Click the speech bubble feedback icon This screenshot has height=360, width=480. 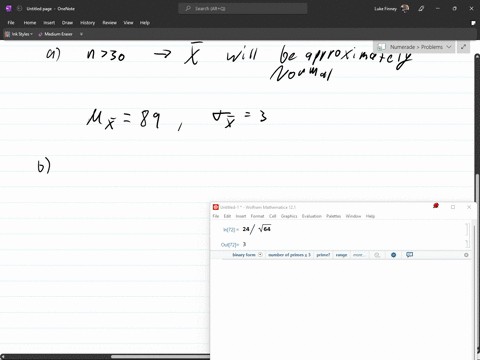coord(410,255)
